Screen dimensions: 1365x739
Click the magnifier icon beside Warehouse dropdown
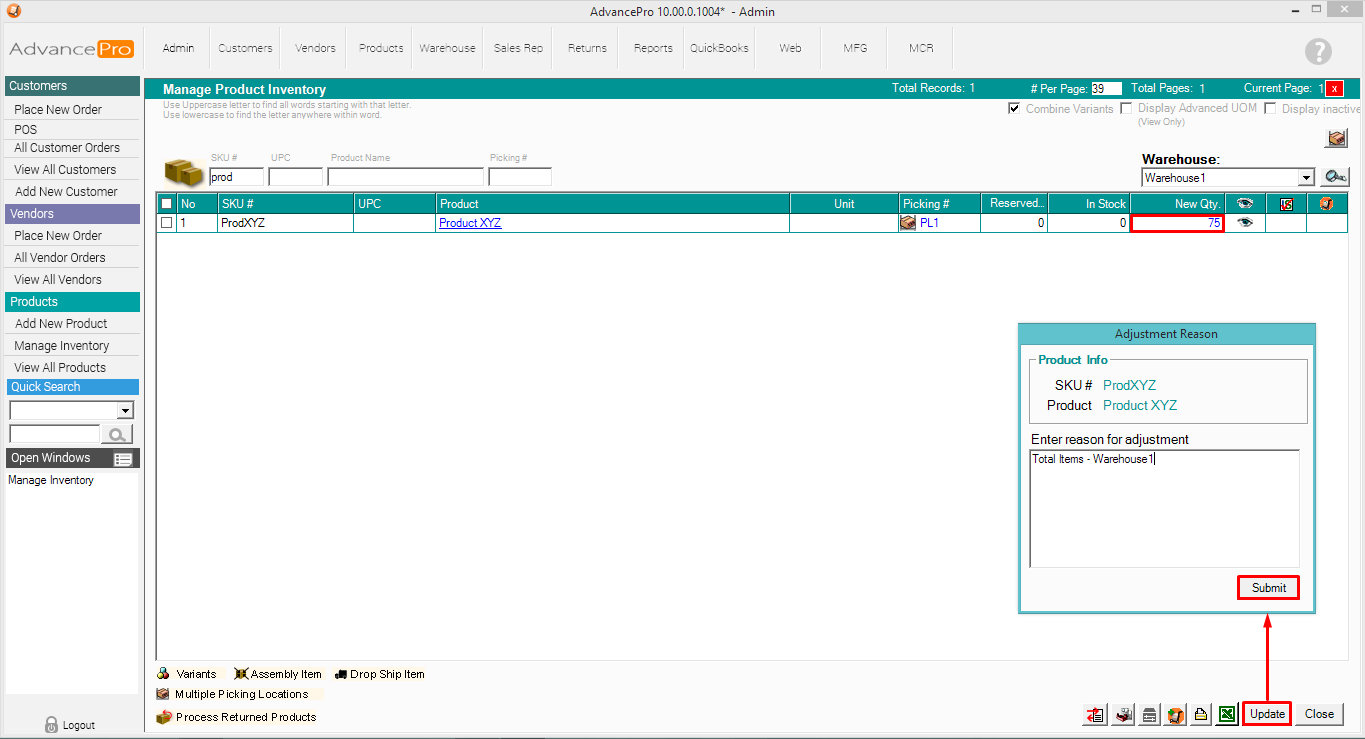tap(1334, 177)
